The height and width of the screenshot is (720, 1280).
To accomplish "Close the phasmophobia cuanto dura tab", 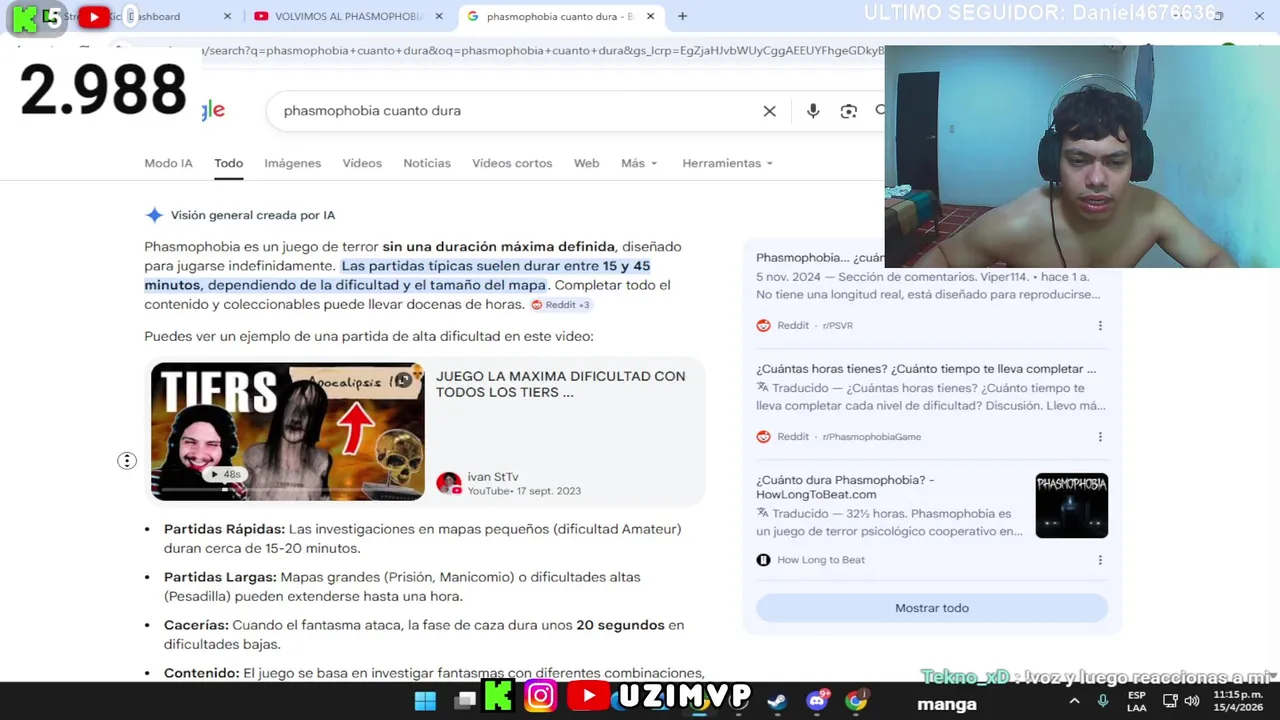I will click(651, 16).
